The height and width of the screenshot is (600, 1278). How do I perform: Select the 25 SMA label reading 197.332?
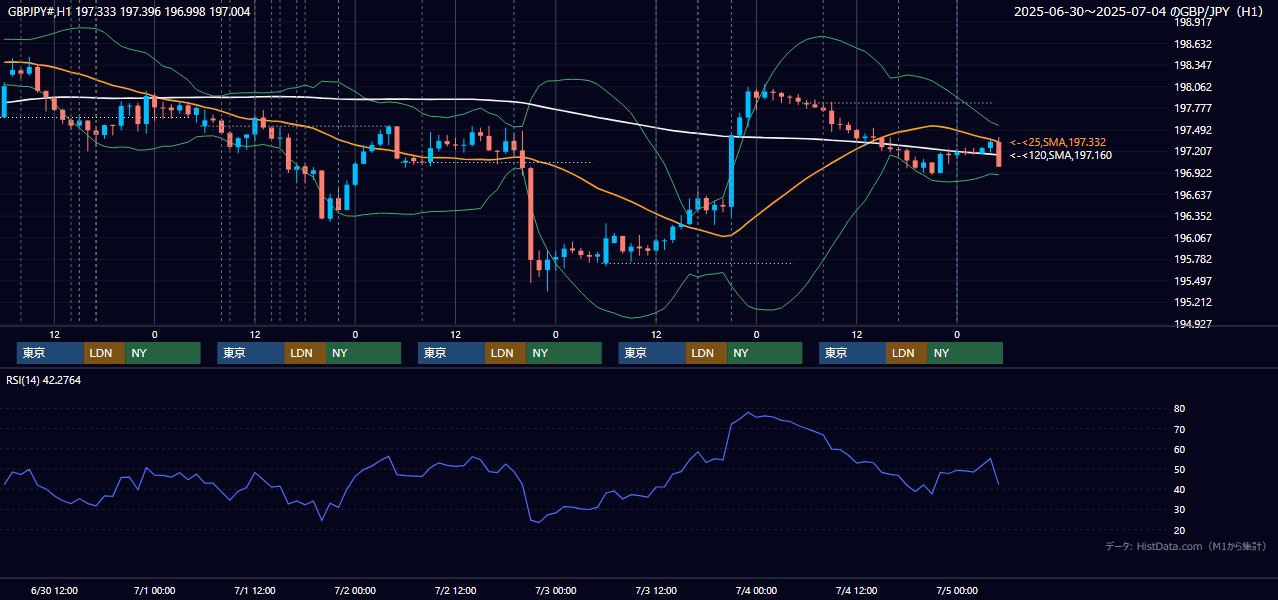(1058, 142)
